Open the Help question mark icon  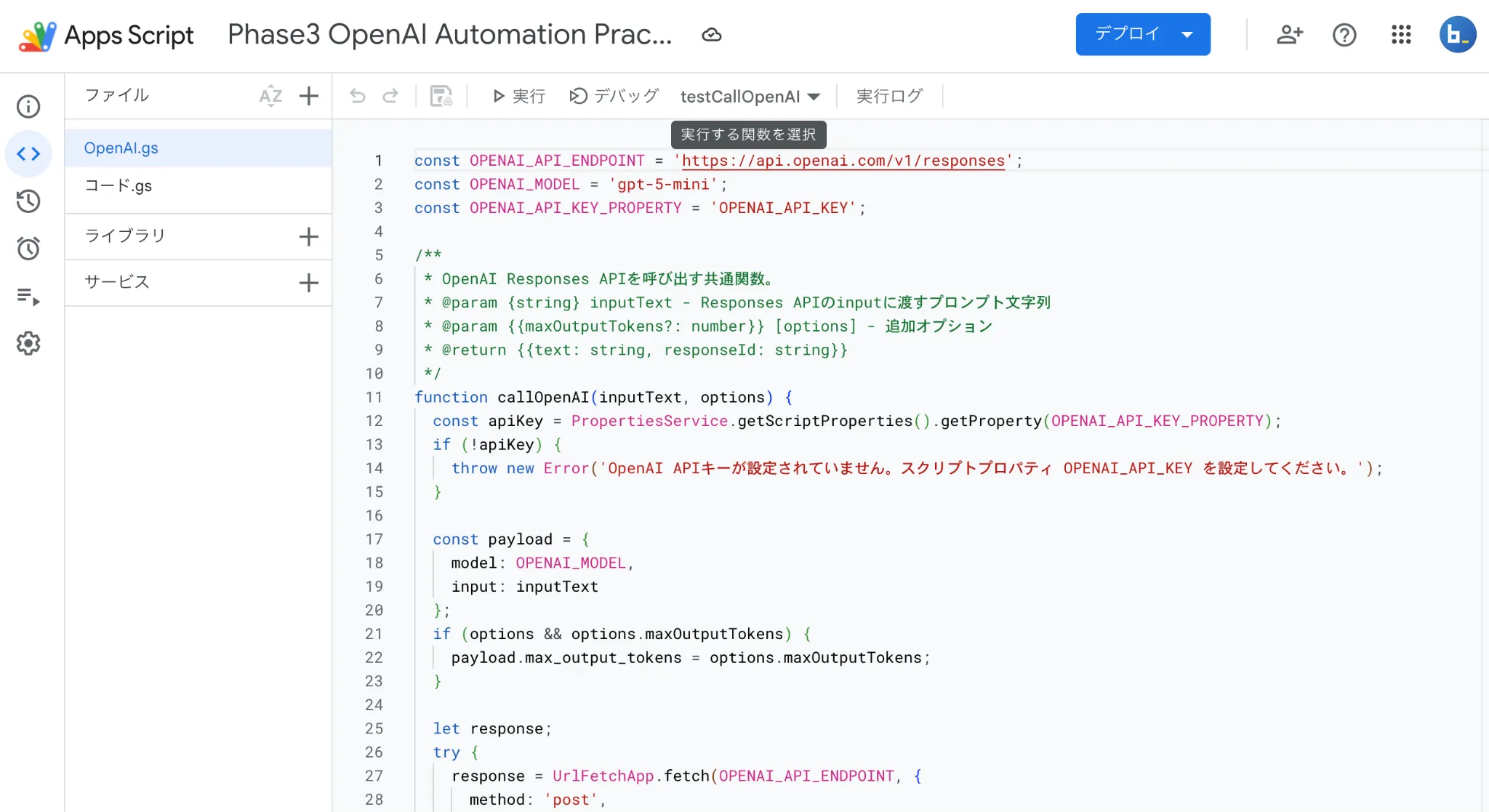pos(1344,35)
